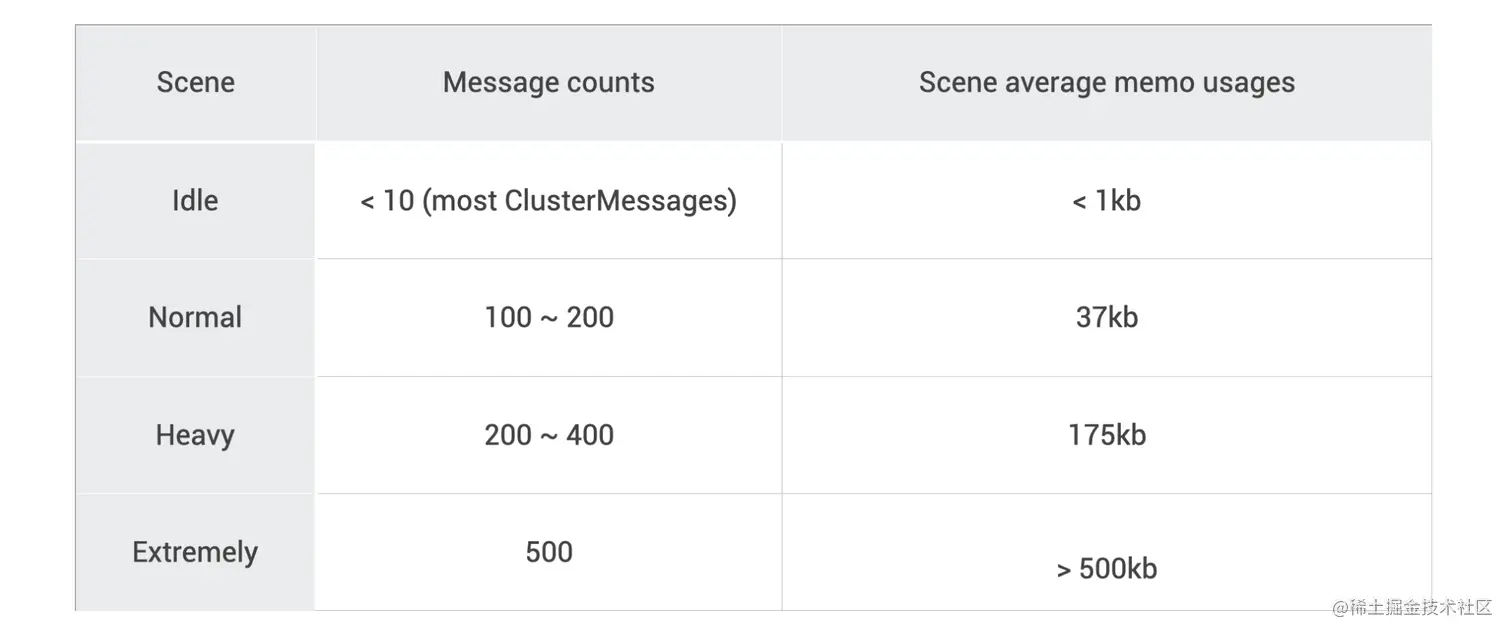Click the 稀土掘金技术社区 watermark text
The width and height of the screenshot is (1512, 637).
[1420, 608]
